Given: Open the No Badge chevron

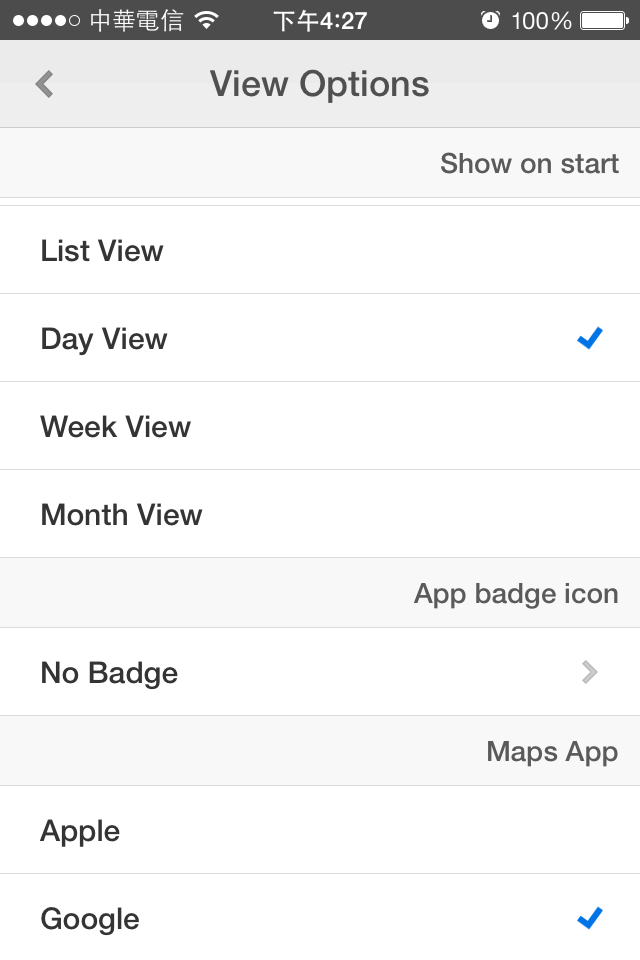Looking at the screenshot, I should click(589, 673).
